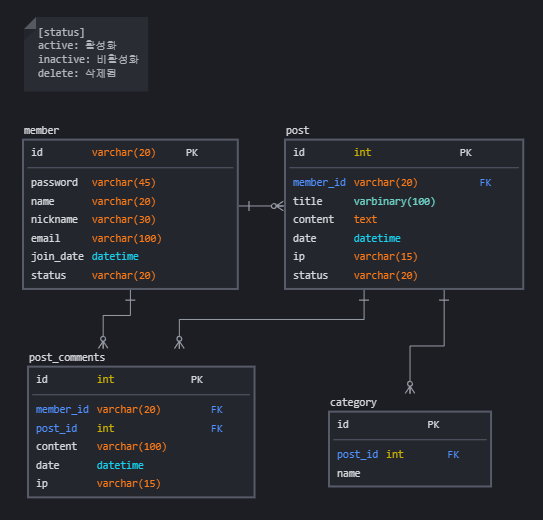Click the int type of post id
Viewport: 543px width, 520px height.
point(363,152)
